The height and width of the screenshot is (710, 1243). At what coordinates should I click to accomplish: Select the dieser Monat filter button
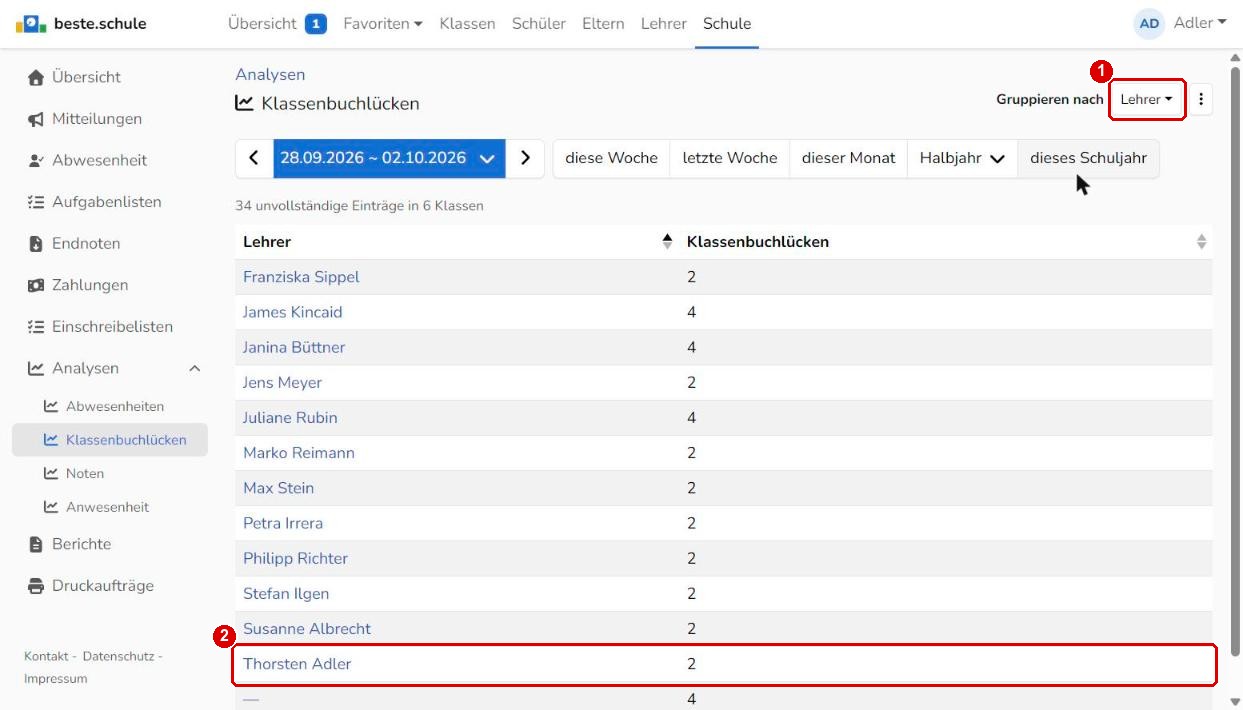click(849, 158)
